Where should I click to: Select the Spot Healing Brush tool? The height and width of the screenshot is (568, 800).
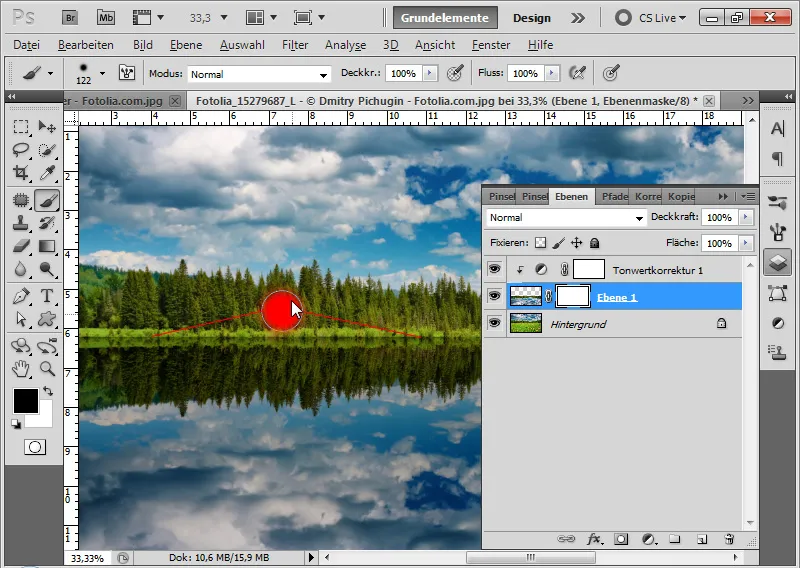20,200
